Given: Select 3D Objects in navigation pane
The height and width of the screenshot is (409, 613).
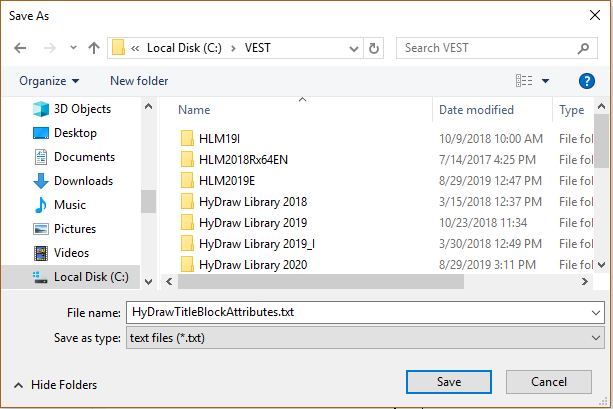Looking at the screenshot, I should pos(72,109).
